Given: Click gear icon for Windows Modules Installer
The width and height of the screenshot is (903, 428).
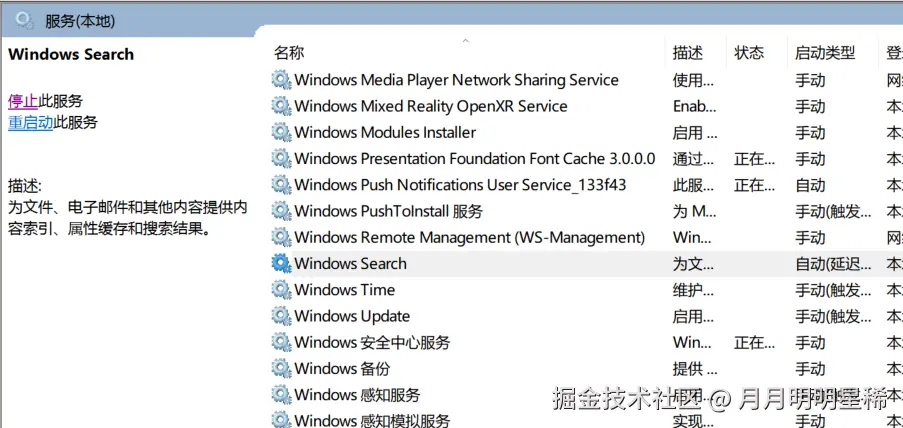Looking at the screenshot, I should coord(281,133).
